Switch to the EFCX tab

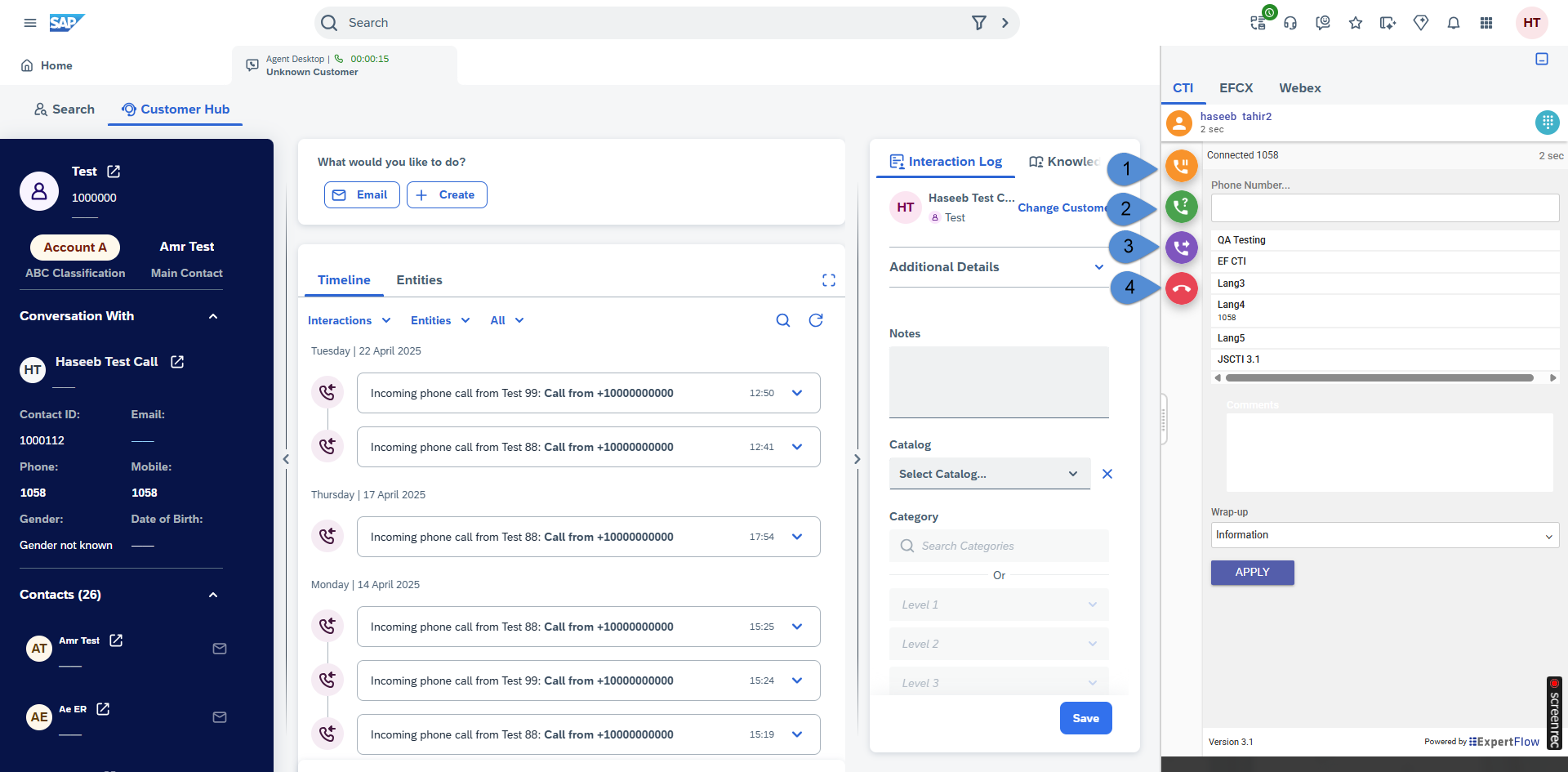[x=1236, y=88]
